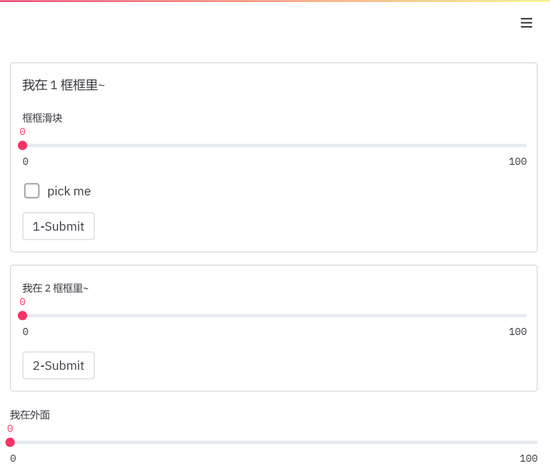The width and height of the screenshot is (550, 471).
Task: Click the min value 0 under 我在外面 slider
Action: point(13,458)
